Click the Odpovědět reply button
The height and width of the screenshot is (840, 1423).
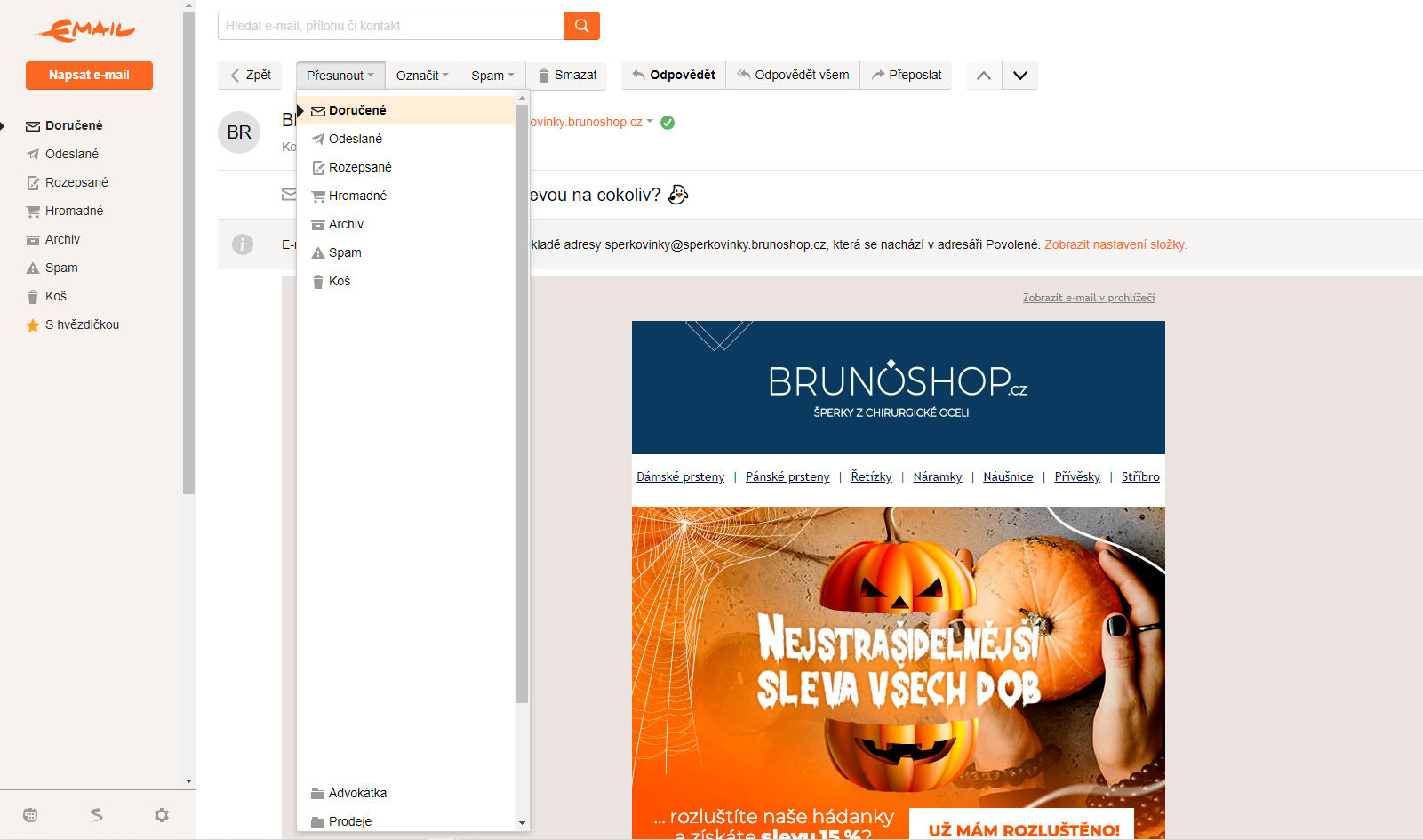[674, 76]
